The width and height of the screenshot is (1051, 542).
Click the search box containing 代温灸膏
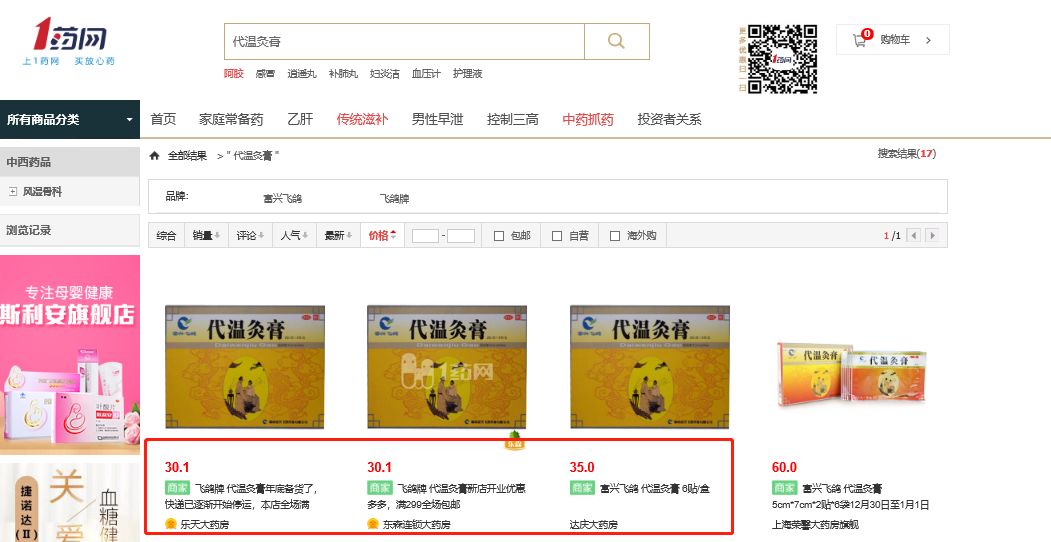coord(404,42)
